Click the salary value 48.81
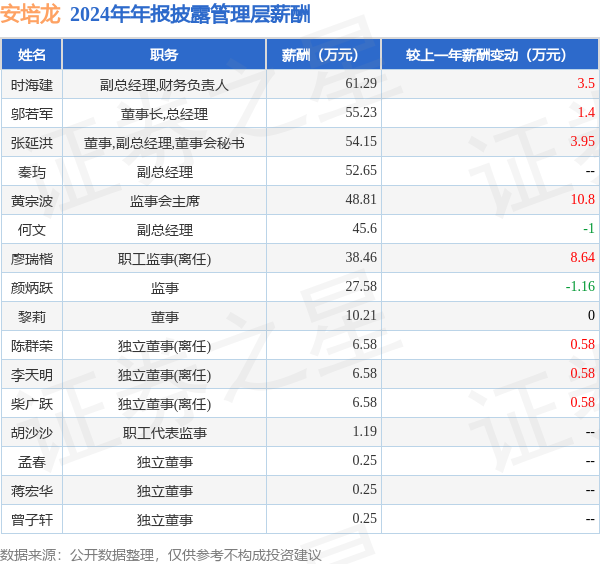 point(361,199)
